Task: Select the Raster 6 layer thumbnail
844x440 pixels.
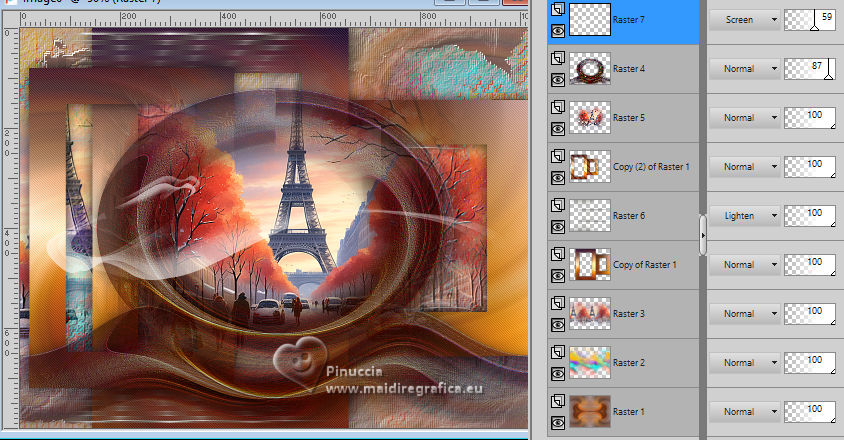Action: tap(590, 215)
